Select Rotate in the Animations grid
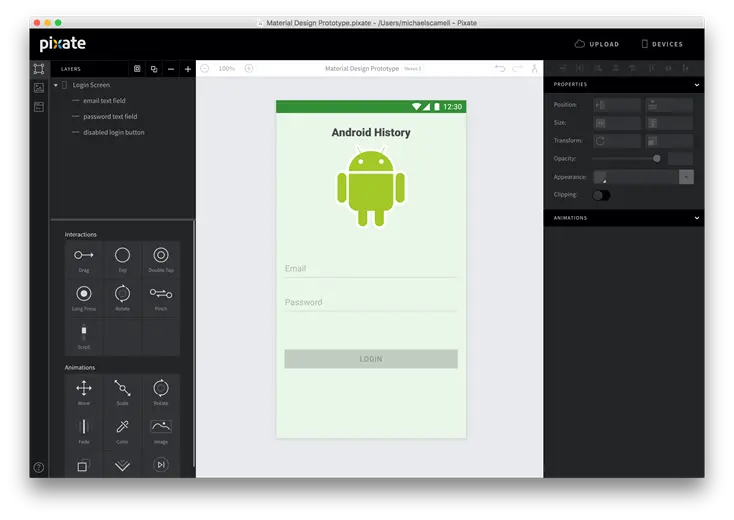Image resolution: width=734 pixels, height=520 pixels. (161, 393)
